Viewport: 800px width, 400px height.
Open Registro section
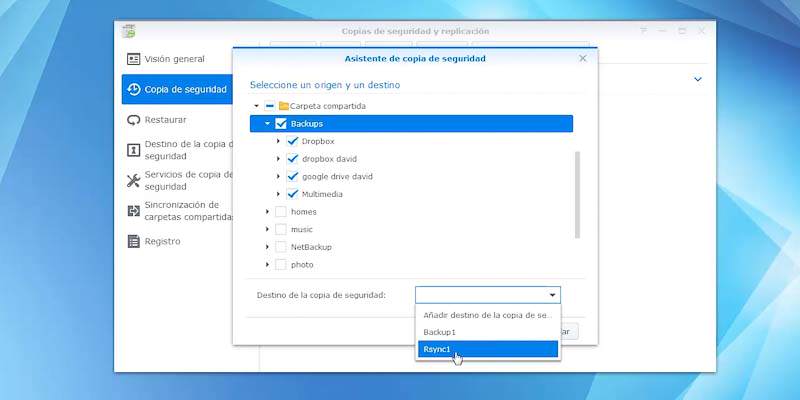coord(177,241)
